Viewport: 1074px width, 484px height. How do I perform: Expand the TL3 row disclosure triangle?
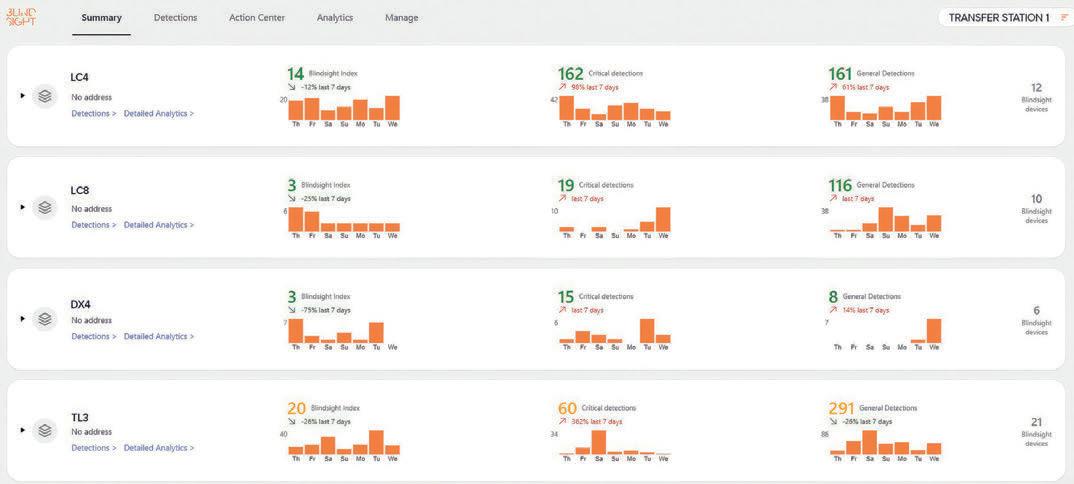pyautogui.click(x=23, y=430)
